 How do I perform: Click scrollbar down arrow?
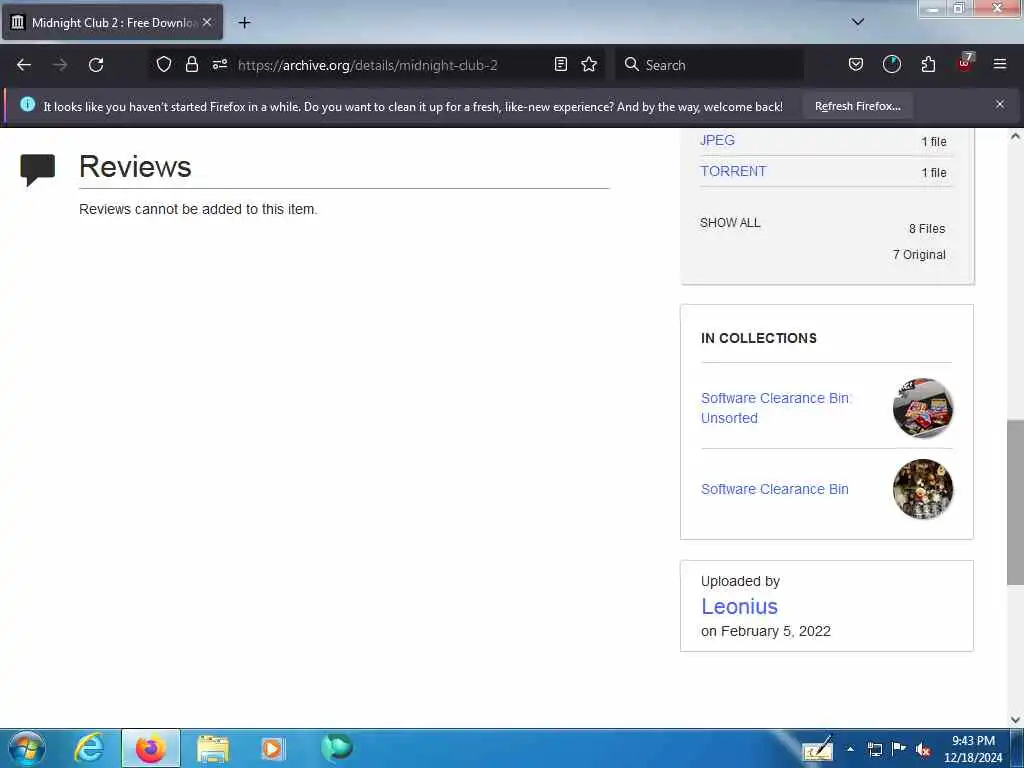point(1015,720)
